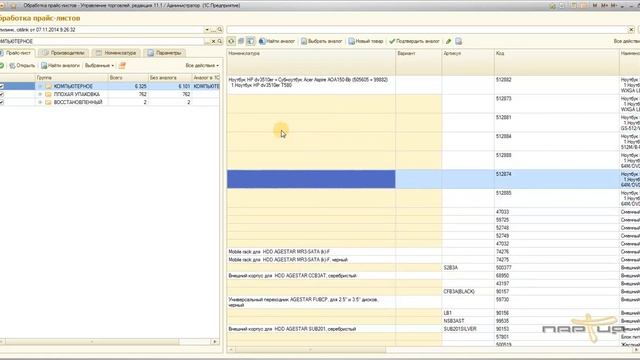Screen dimensions: 640x360
Task: Click 'Код' column header
Action: click(557, 62)
